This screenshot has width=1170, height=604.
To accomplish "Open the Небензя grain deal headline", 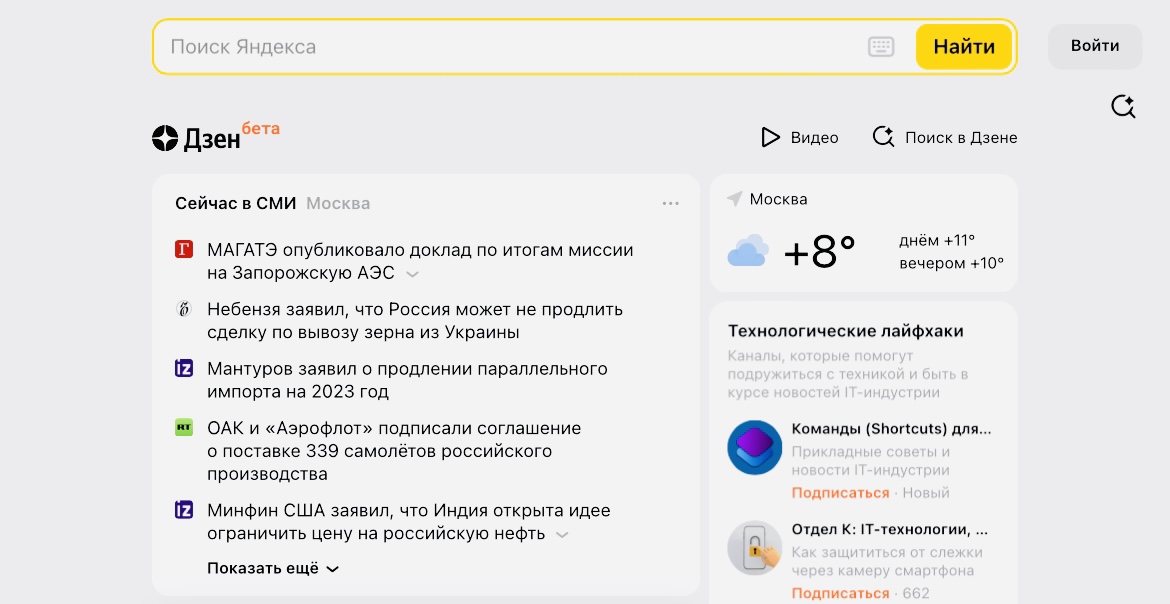I will tap(415, 320).
